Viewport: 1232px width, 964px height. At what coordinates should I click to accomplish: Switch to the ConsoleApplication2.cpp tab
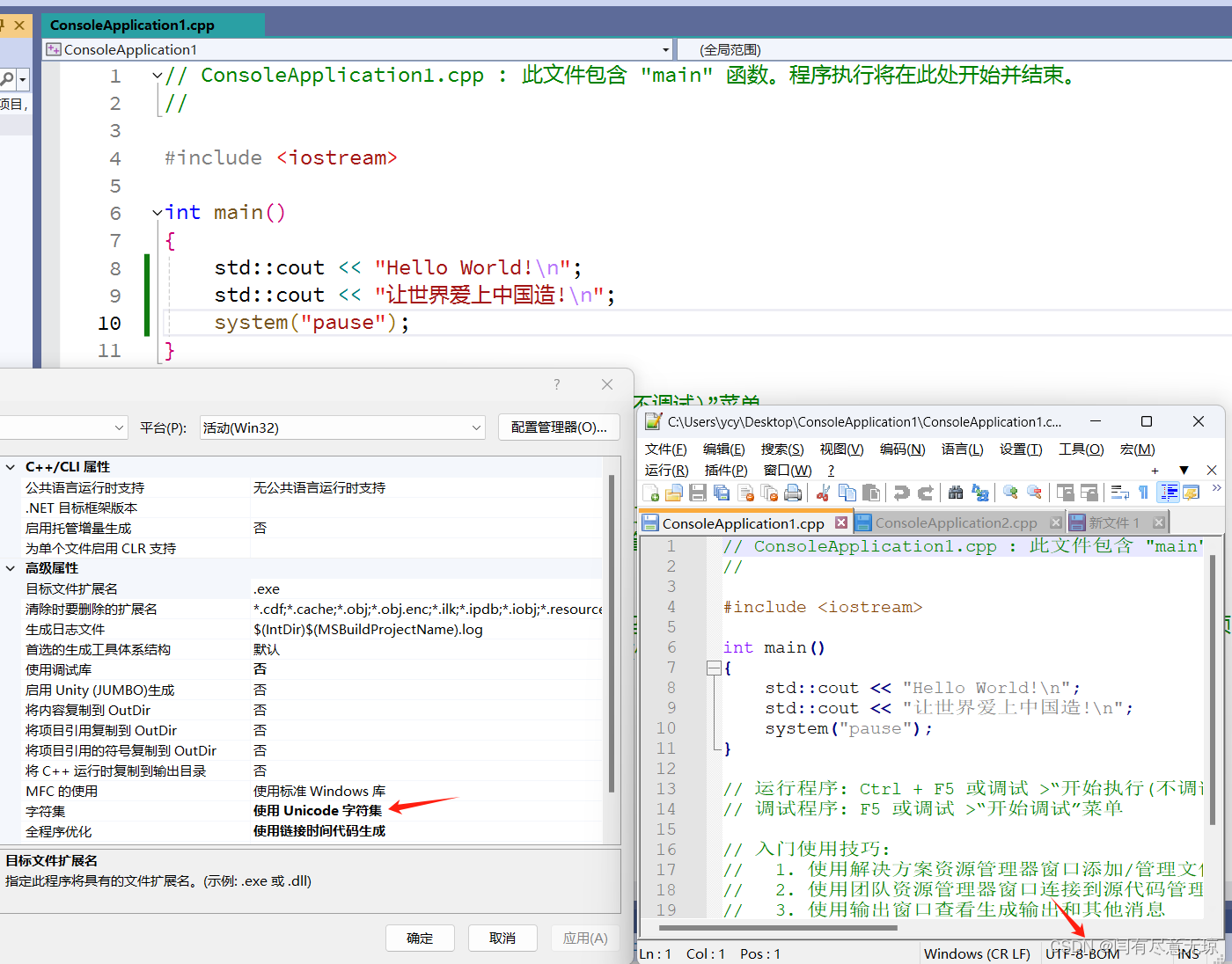coord(955,522)
